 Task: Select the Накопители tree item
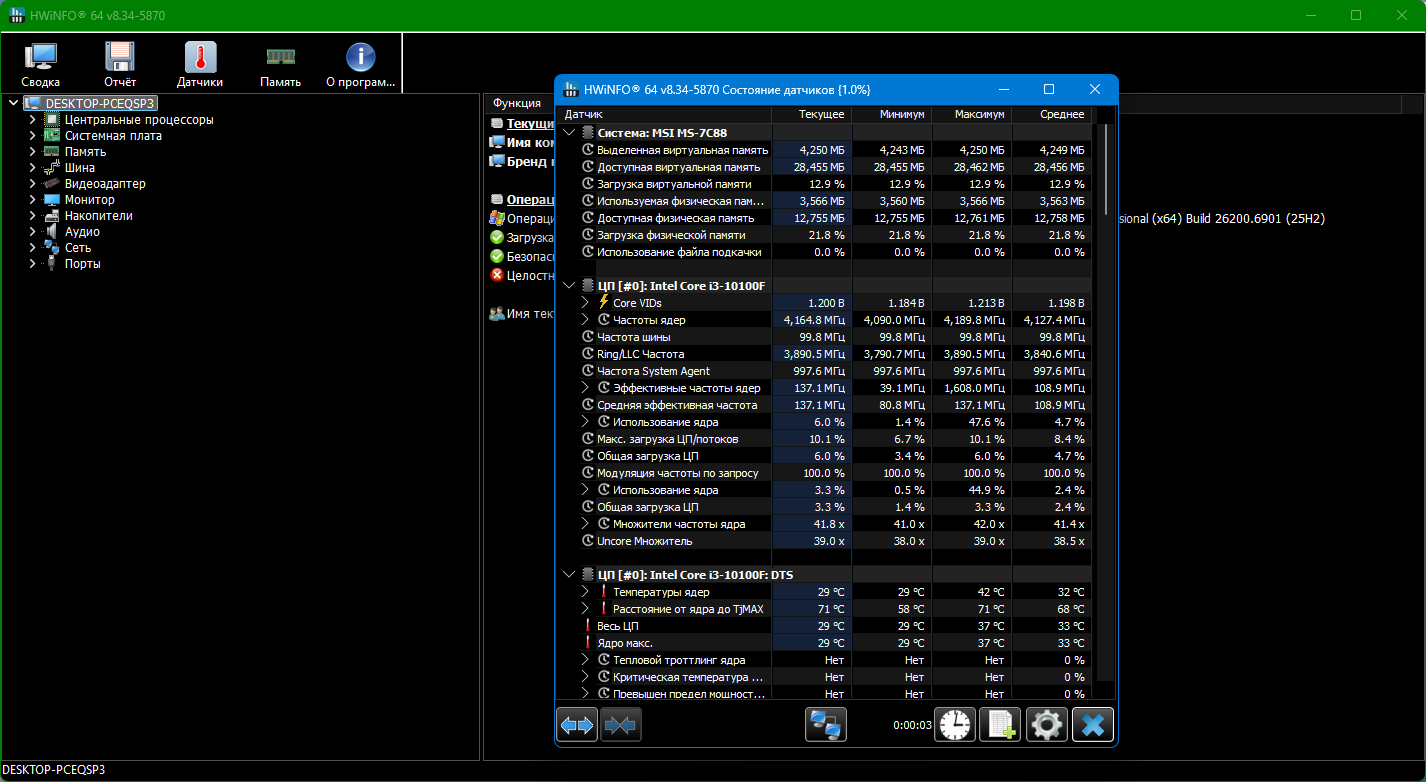98,216
